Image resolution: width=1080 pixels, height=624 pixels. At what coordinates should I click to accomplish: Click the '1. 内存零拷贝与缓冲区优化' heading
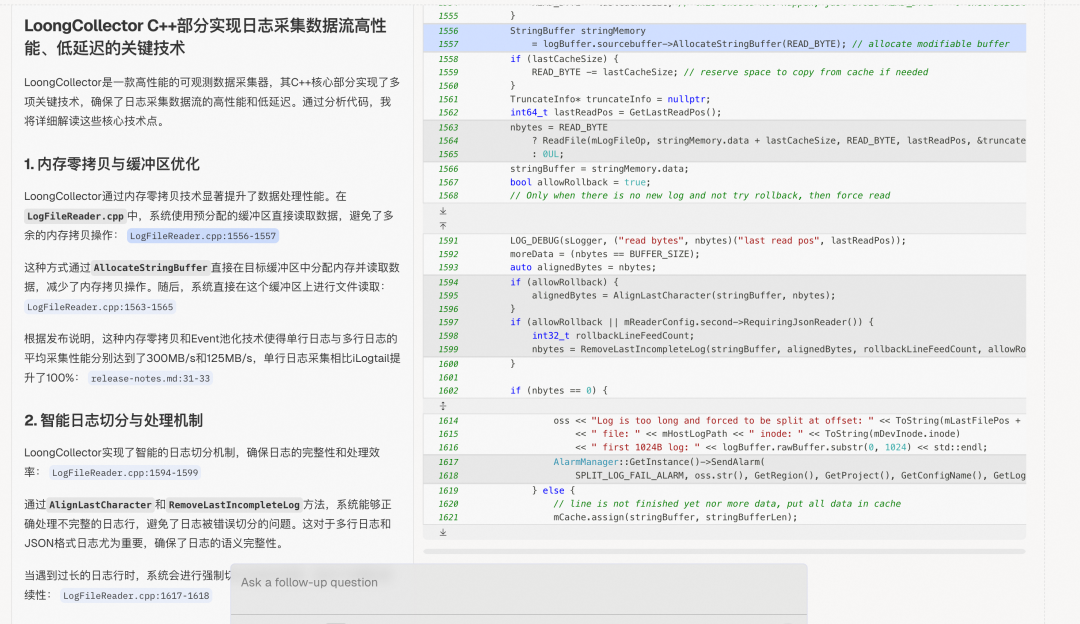click(112, 164)
